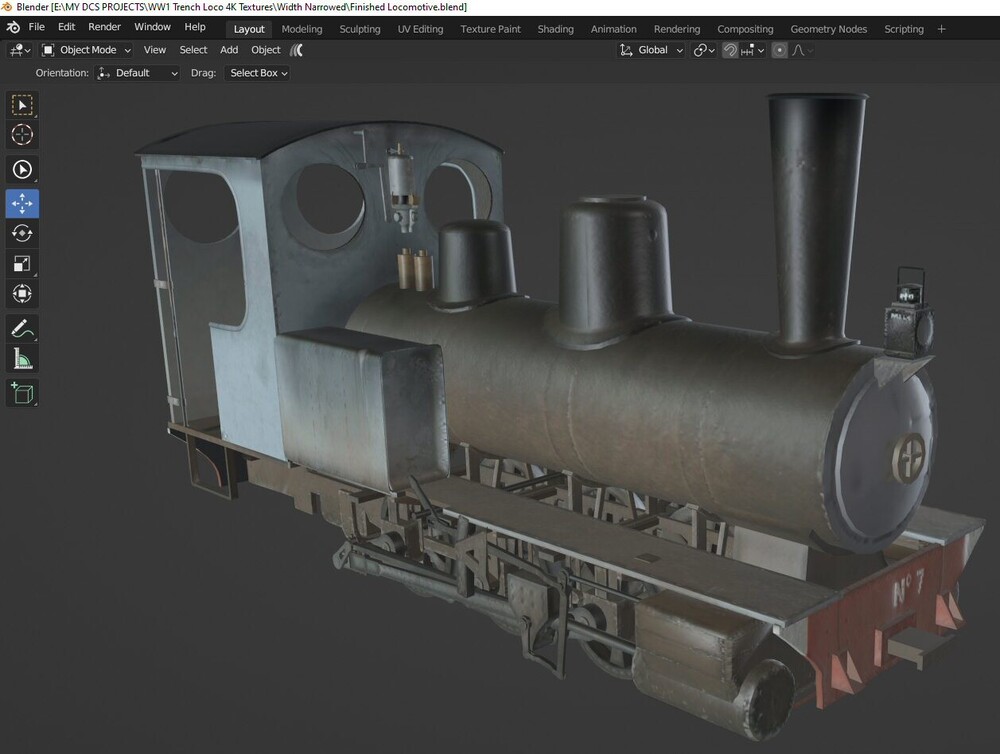Select the Annotate pencil tool

(22, 329)
